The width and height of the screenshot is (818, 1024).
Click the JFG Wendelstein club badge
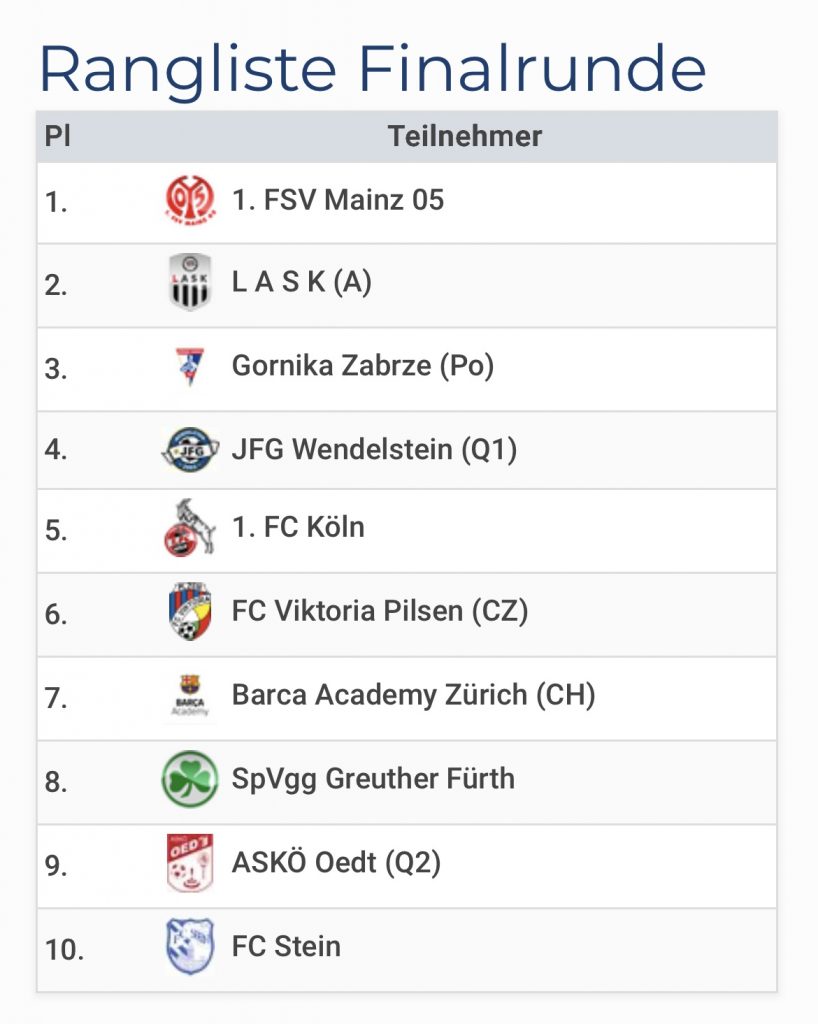190,450
